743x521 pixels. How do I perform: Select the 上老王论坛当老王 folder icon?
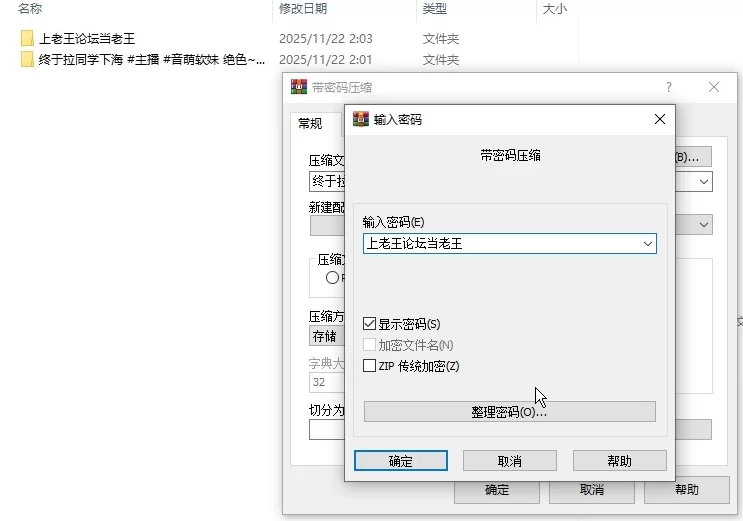27,38
